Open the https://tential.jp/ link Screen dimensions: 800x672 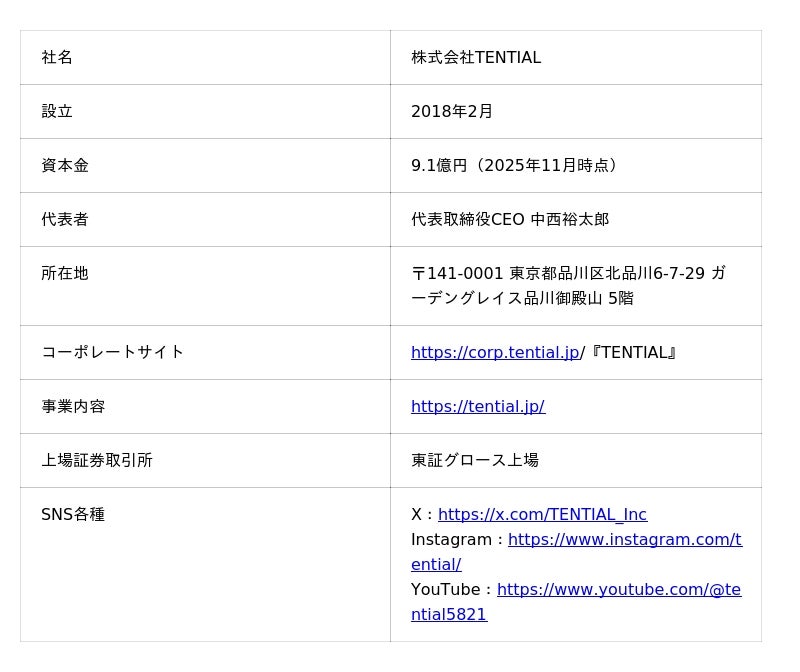(478, 406)
